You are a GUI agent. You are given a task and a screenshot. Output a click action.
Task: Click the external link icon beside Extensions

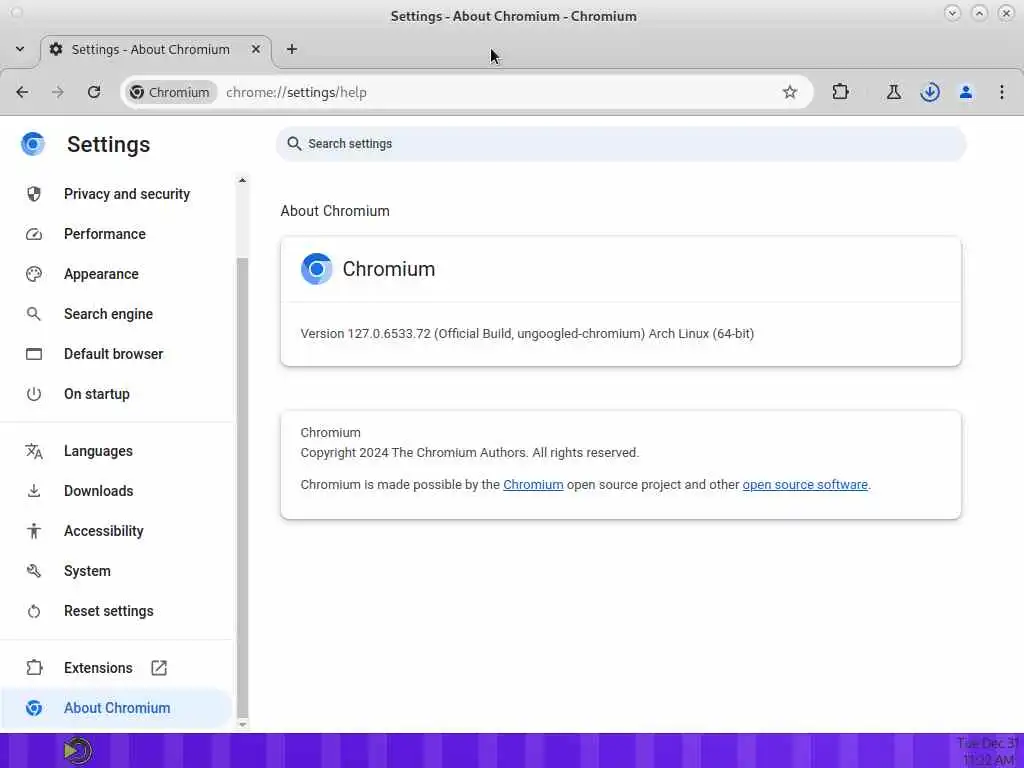[159, 667]
